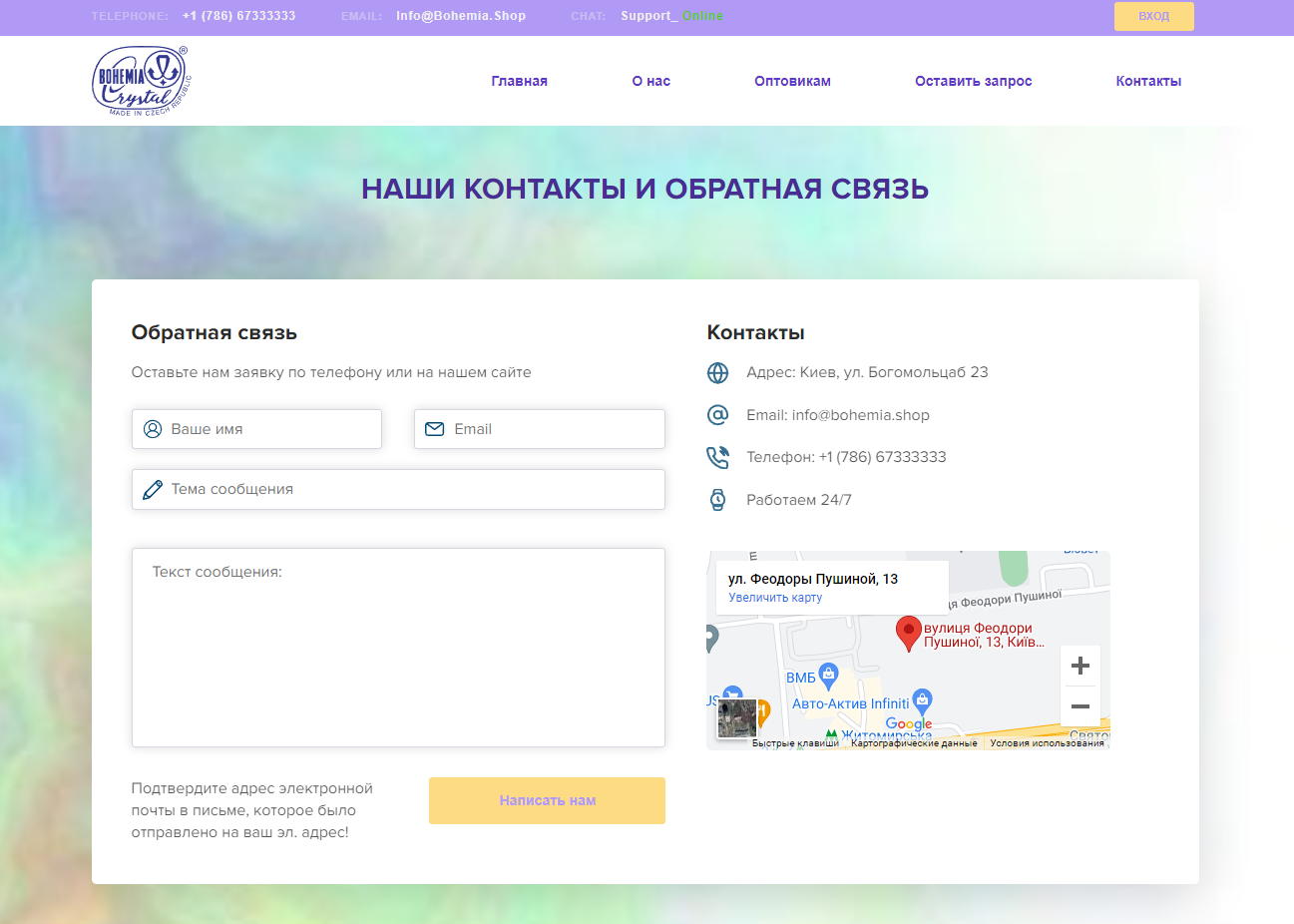Click the Текст сообщения text area
This screenshot has height=924, width=1294.
(398, 648)
